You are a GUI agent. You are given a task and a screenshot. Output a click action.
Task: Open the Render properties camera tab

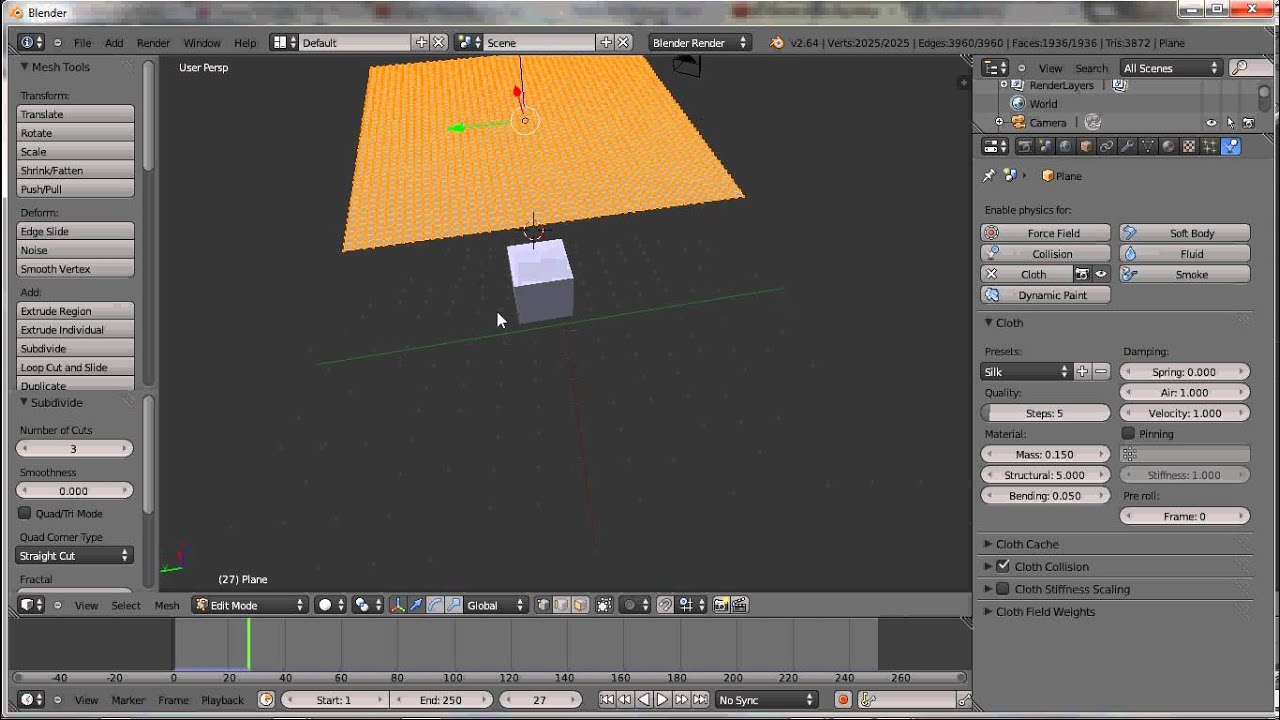(1025, 146)
